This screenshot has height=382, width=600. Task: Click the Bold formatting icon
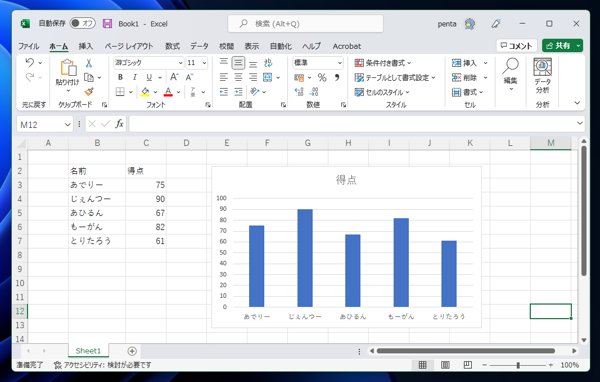[120, 77]
